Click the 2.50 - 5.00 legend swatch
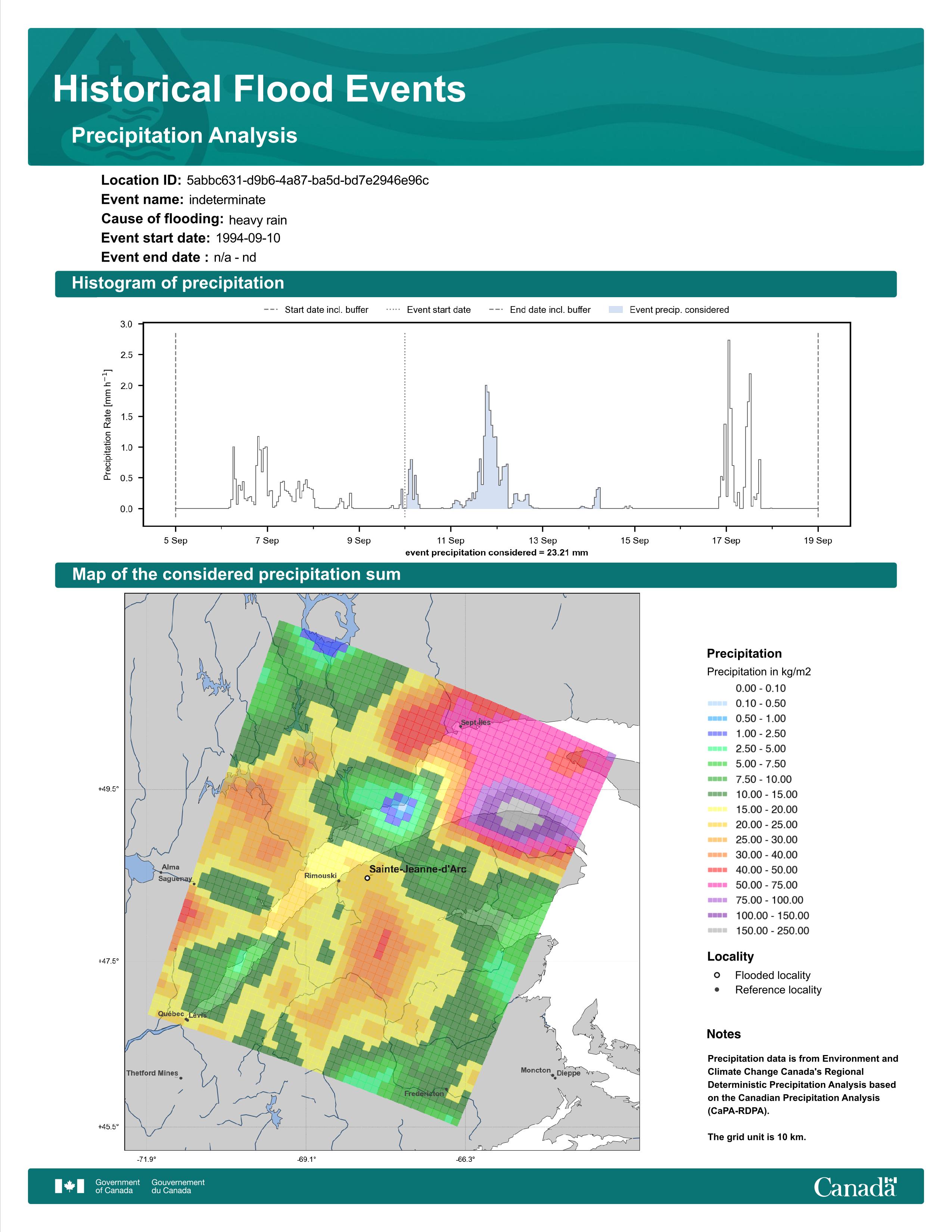The height and width of the screenshot is (1232, 952). (718, 749)
